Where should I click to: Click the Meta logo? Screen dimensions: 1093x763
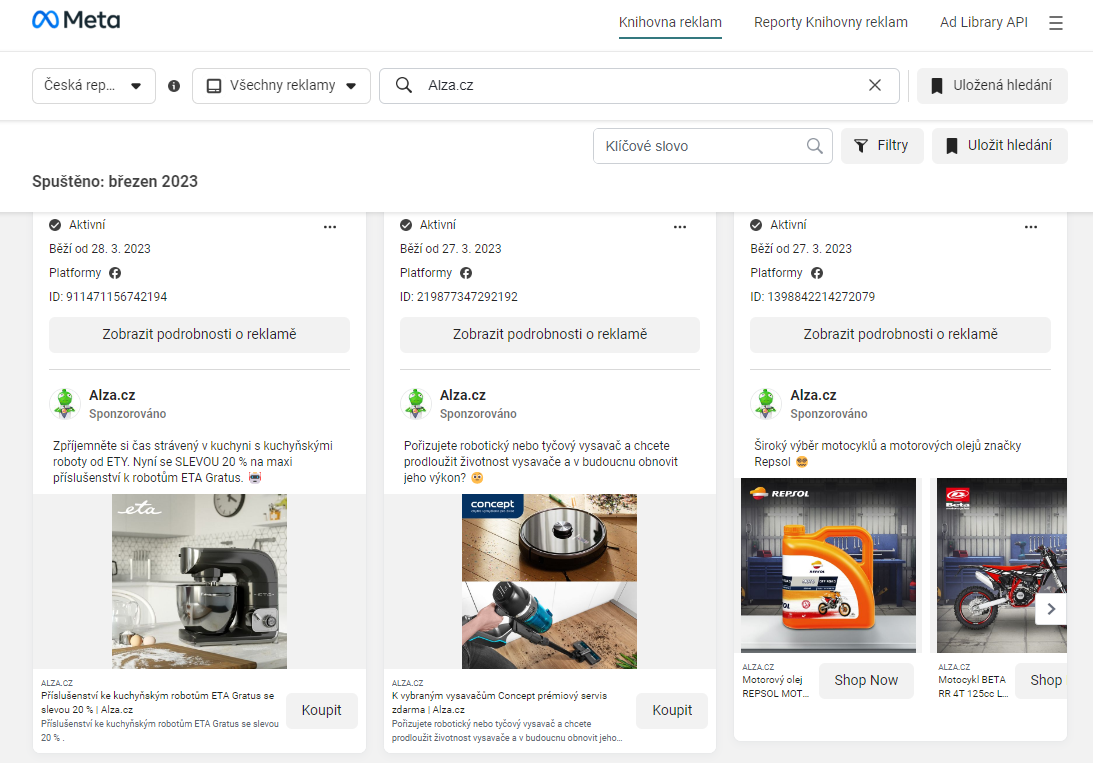(76, 21)
